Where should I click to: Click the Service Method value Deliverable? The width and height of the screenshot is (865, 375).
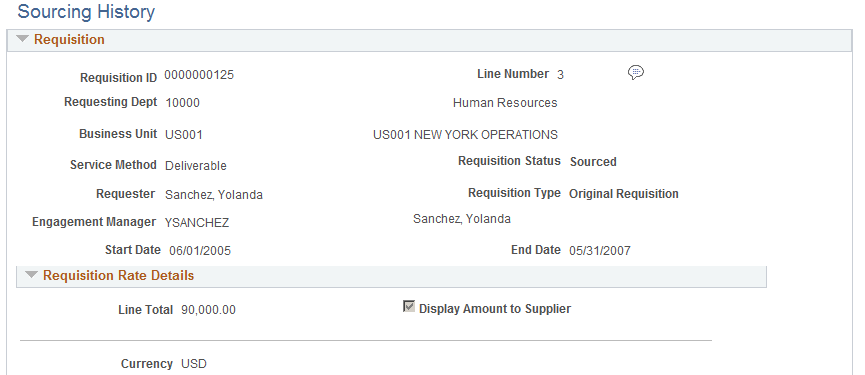pos(196,166)
